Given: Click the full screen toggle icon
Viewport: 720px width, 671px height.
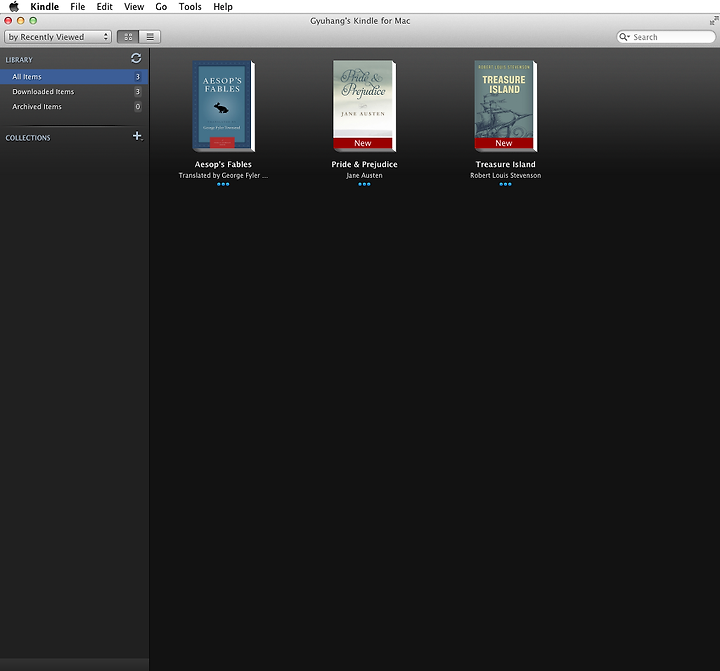Looking at the screenshot, I should point(714,21).
